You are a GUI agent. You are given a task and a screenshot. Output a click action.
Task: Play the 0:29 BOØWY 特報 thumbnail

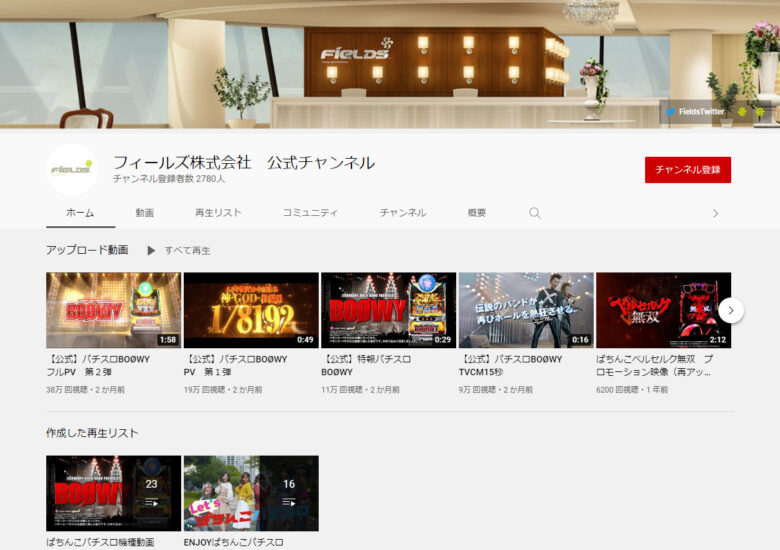click(389, 310)
